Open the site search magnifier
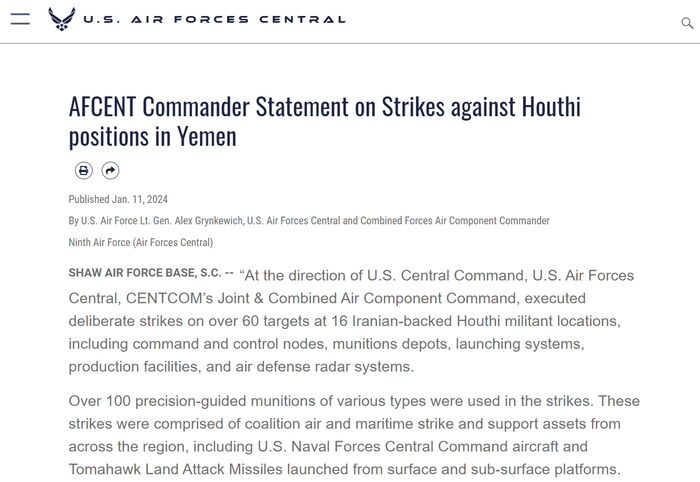The height and width of the screenshot is (482, 700). point(686,23)
